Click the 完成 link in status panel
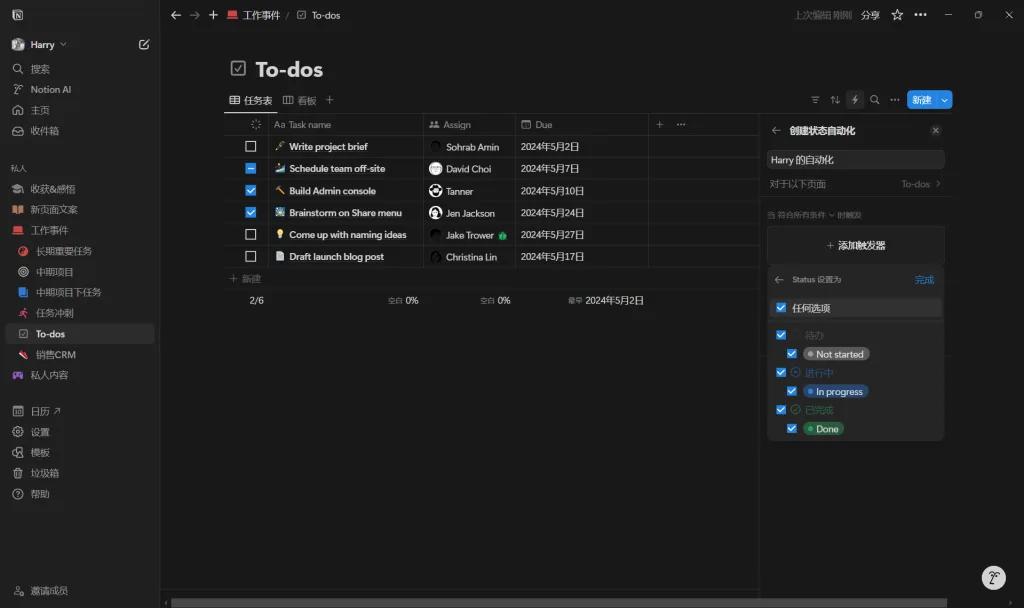The height and width of the screenshot is (608, 1024). pos(924,280)
